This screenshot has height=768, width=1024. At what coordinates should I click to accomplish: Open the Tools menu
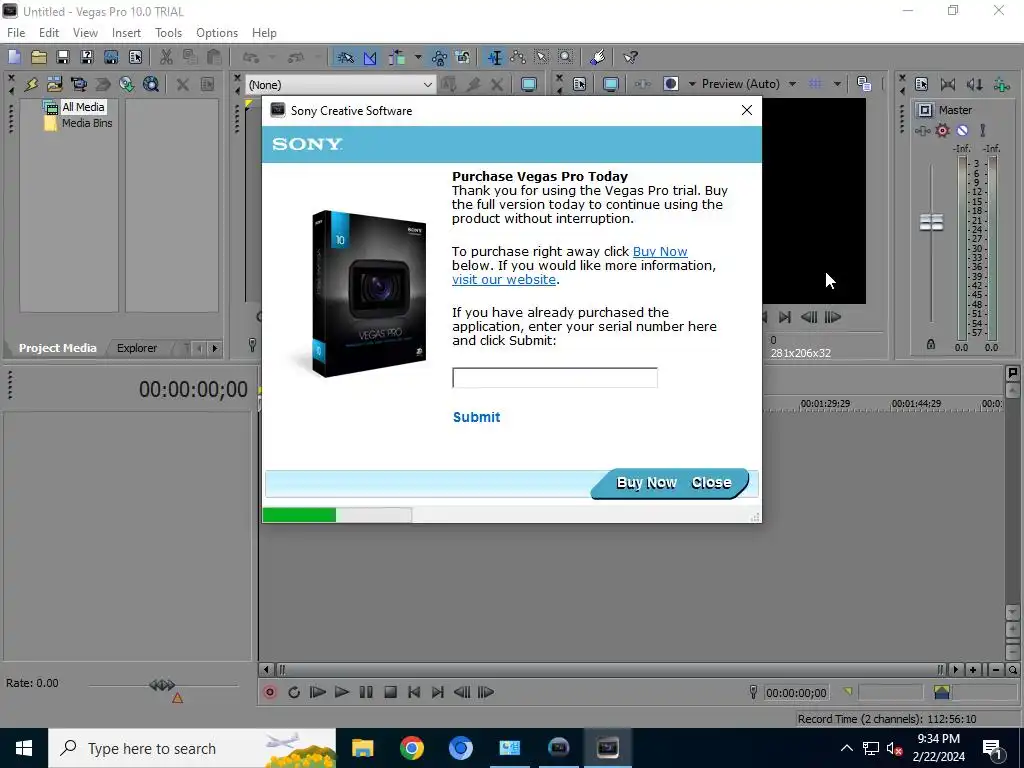click(168, 33)
